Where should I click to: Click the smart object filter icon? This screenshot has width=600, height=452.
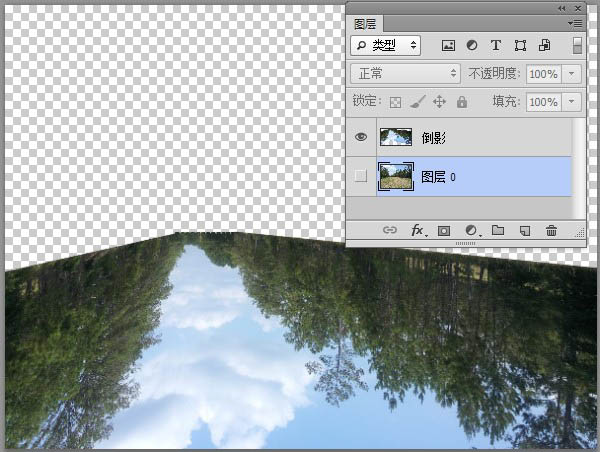[x=544, y=46]
